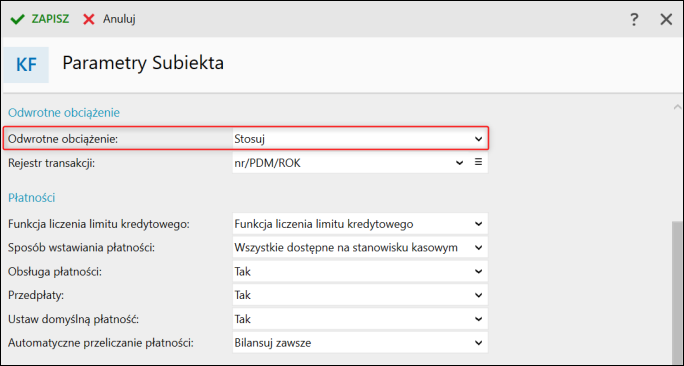Click the KF module icon tile

pyautogui.click(x=26, y=65)
